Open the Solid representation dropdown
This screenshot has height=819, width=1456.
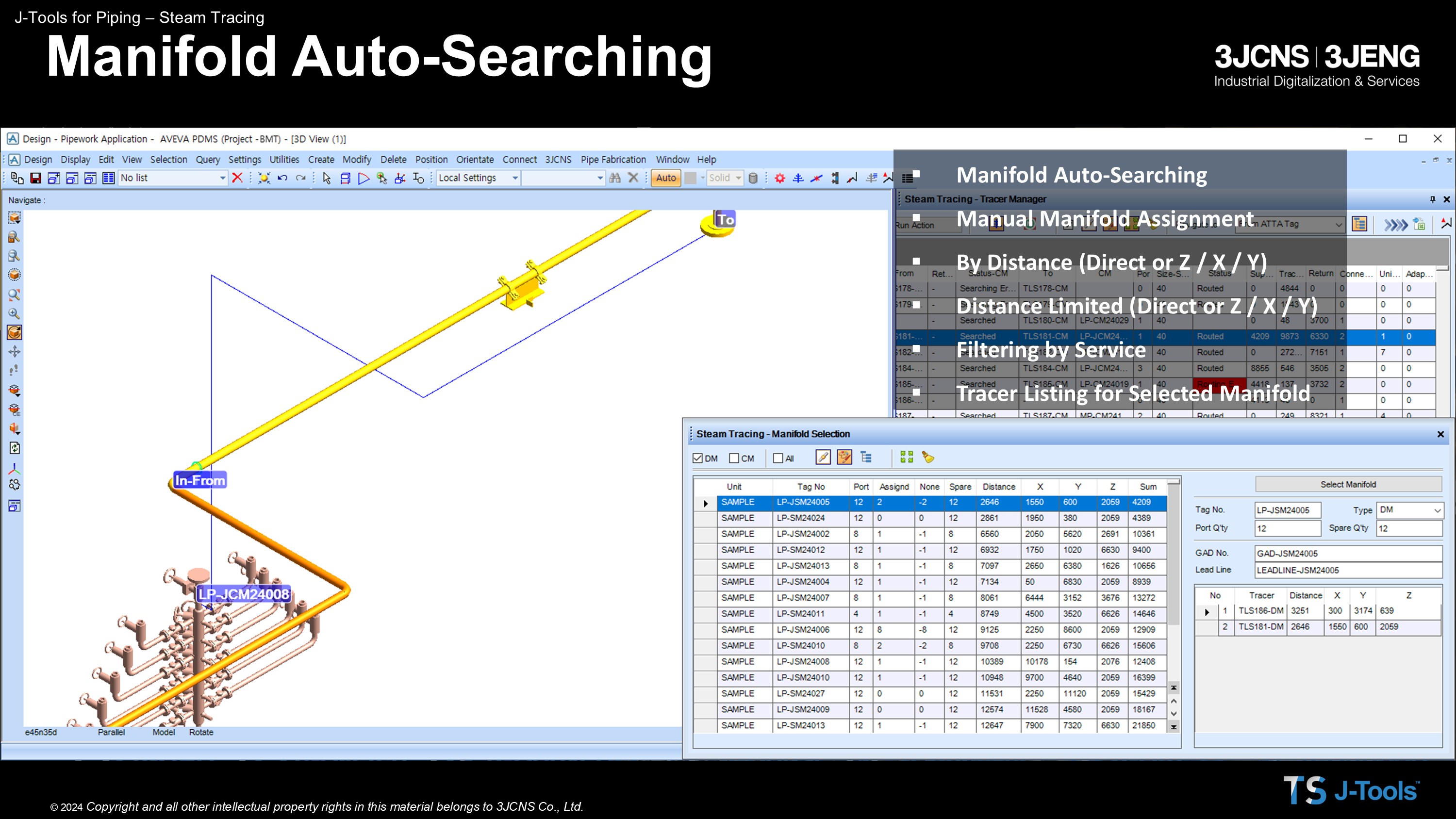click(738, 178)
